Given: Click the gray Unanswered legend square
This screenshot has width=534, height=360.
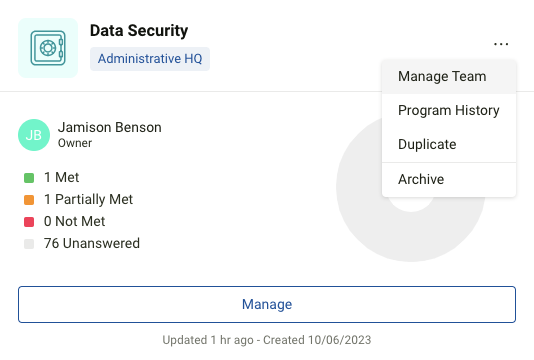Looking at the screenshot, I should click(x=29, y=244).
